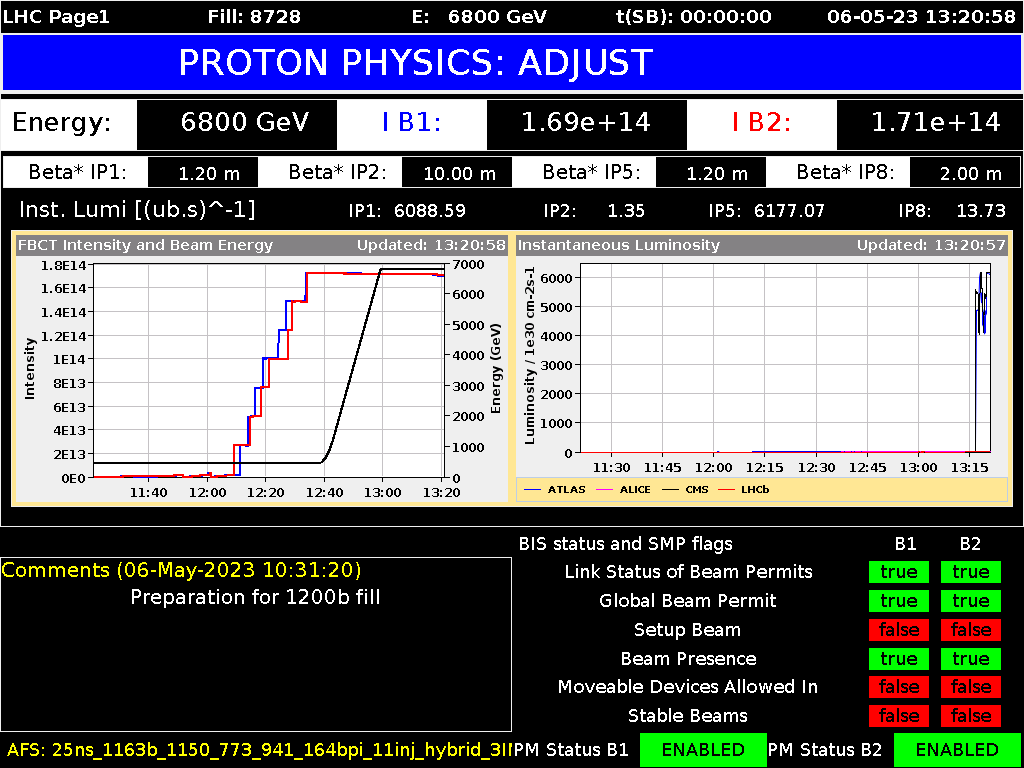Click the B1 column header
Viewport: 1024px width, 768px height.
point(905,544)
